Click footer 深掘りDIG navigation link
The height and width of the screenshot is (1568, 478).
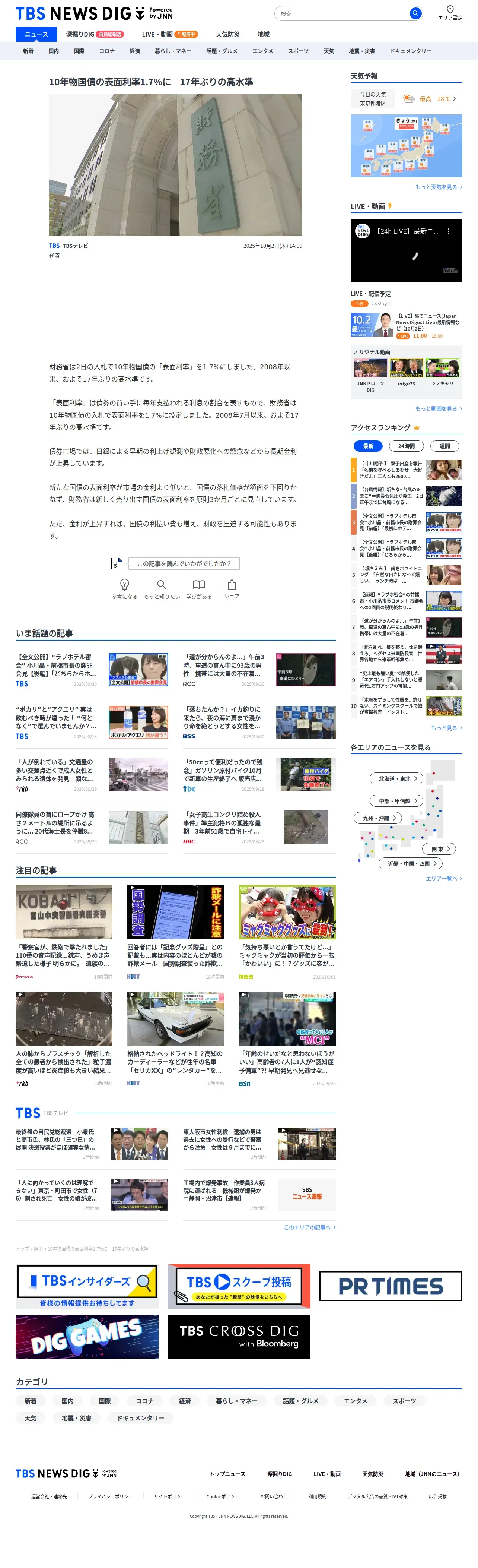click(280, 1474)
